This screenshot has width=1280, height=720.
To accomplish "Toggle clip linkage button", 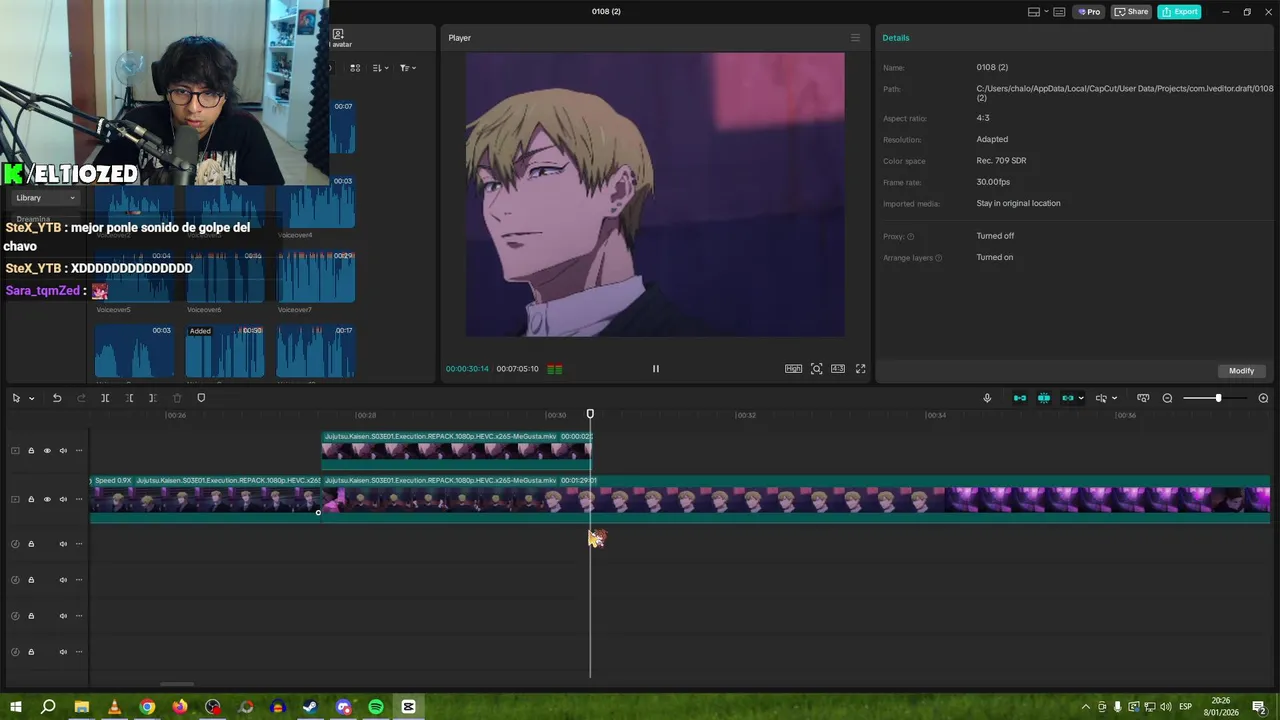I will coord(1068,398).
